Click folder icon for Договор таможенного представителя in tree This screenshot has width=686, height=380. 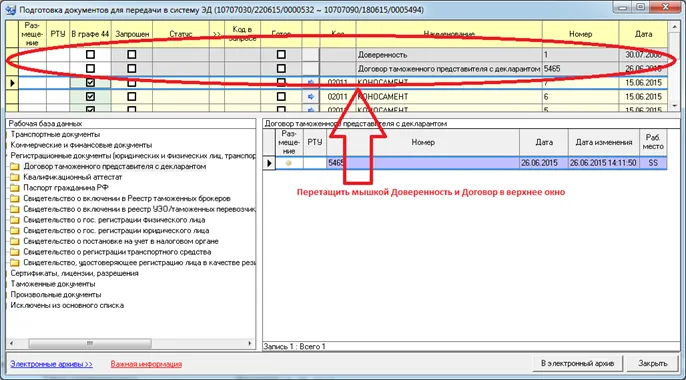tap(15, 167)
